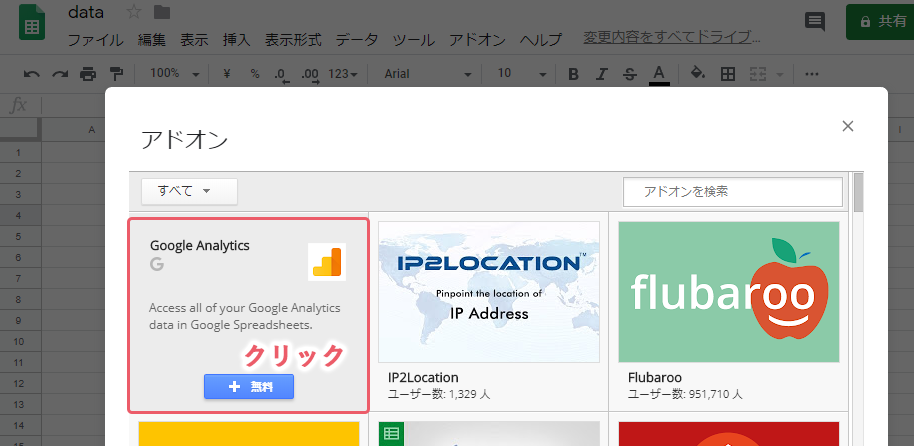Click the アドオンを検索 search field
914x446 pixels.
(733, 192)
